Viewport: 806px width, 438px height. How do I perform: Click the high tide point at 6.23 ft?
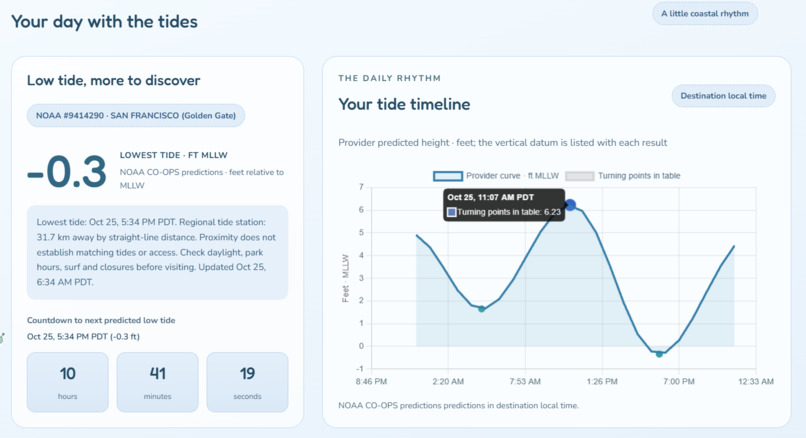pyautogui.click(x=570, y=205)
